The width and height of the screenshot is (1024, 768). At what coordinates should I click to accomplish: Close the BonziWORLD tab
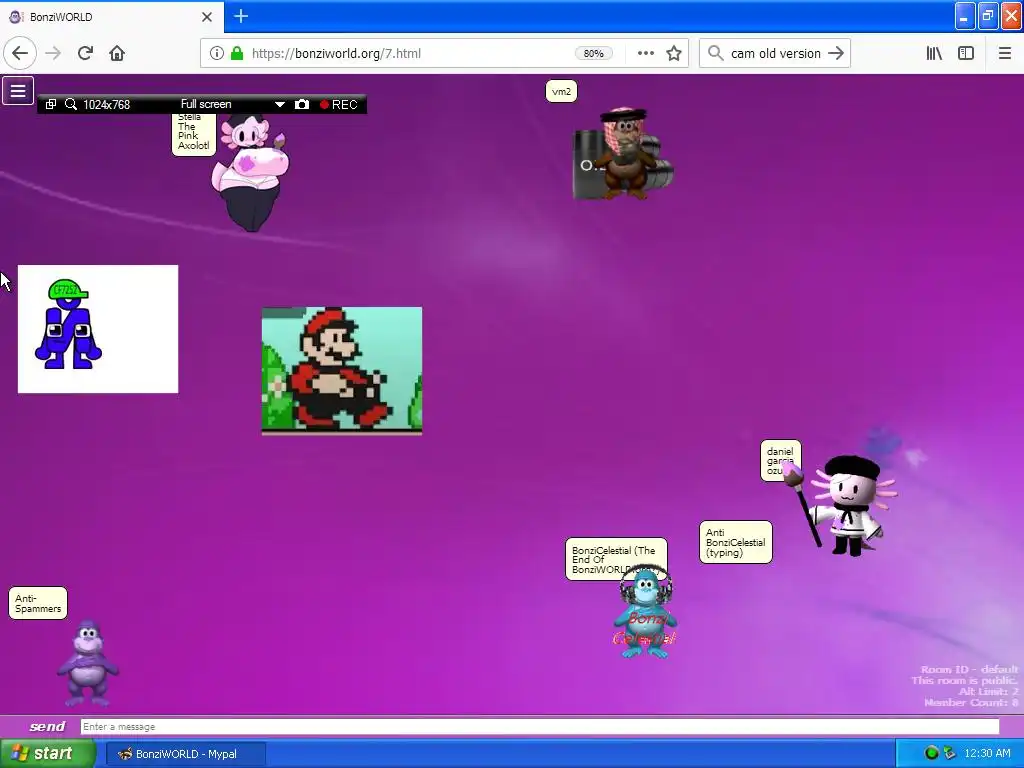207,17
